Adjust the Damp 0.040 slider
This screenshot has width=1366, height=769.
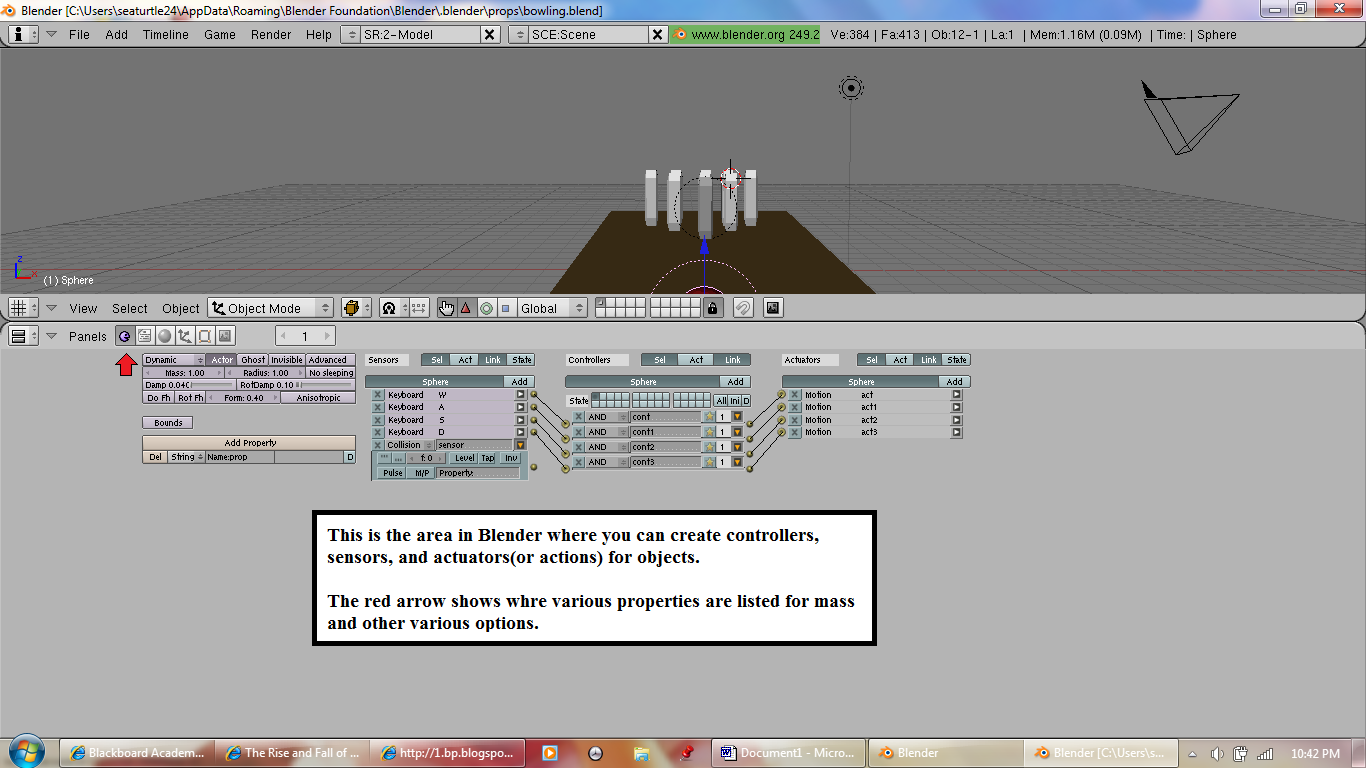[190, 383]
